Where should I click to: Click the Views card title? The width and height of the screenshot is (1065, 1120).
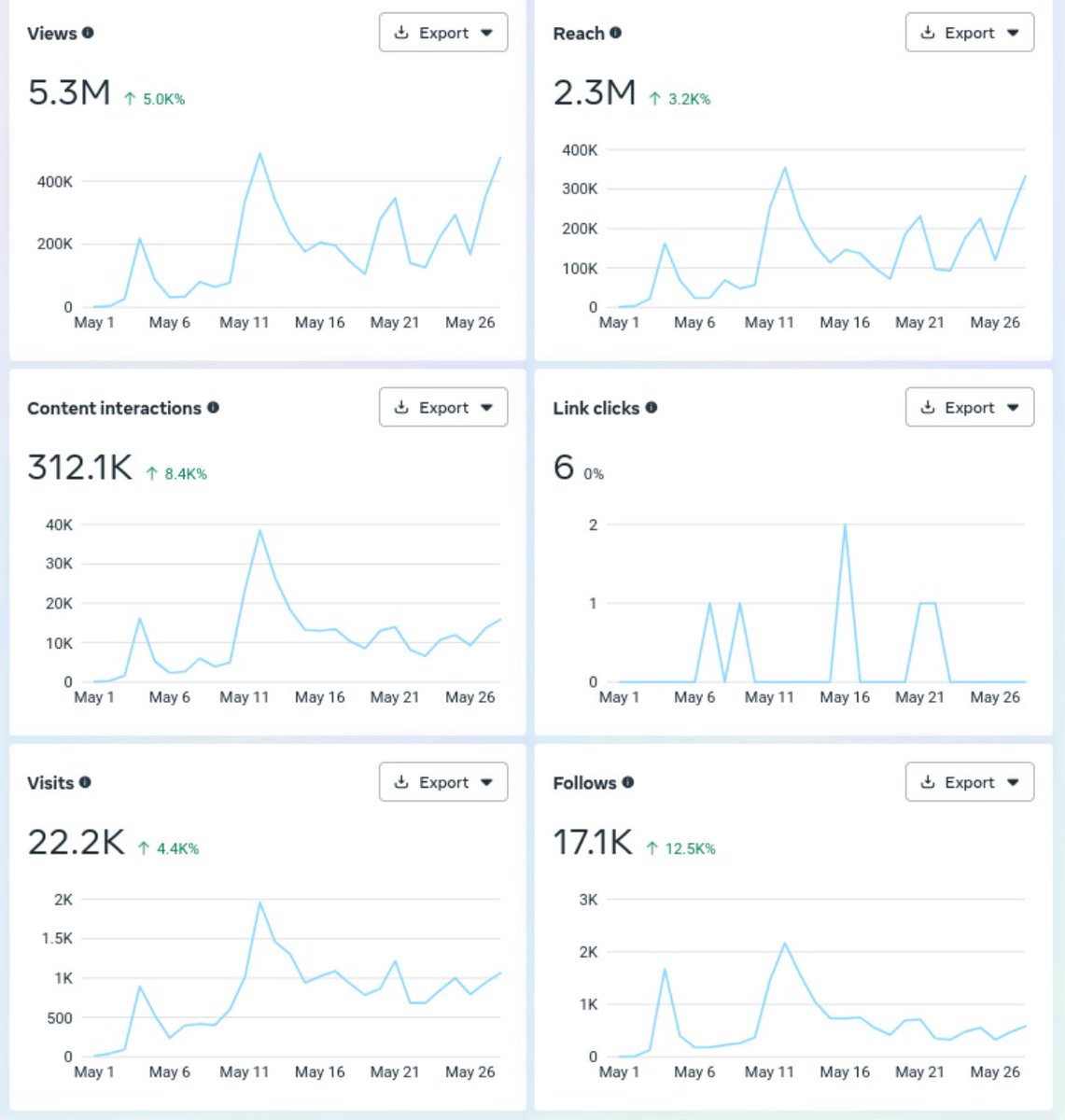tap(51, 34)
